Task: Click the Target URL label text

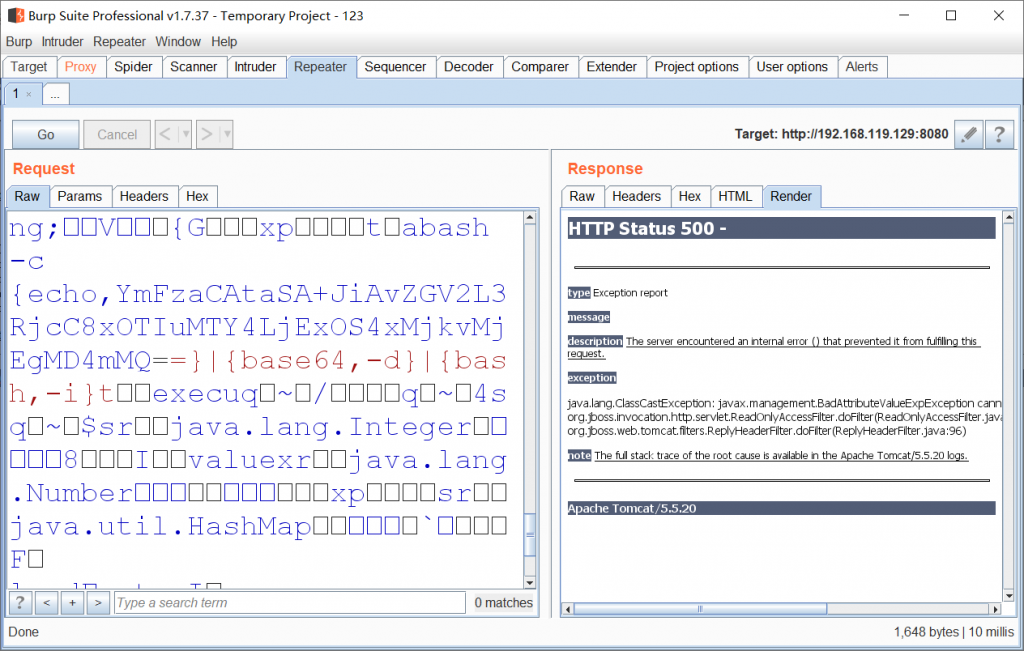Action: pyautogui.click(x=841, y=134)
